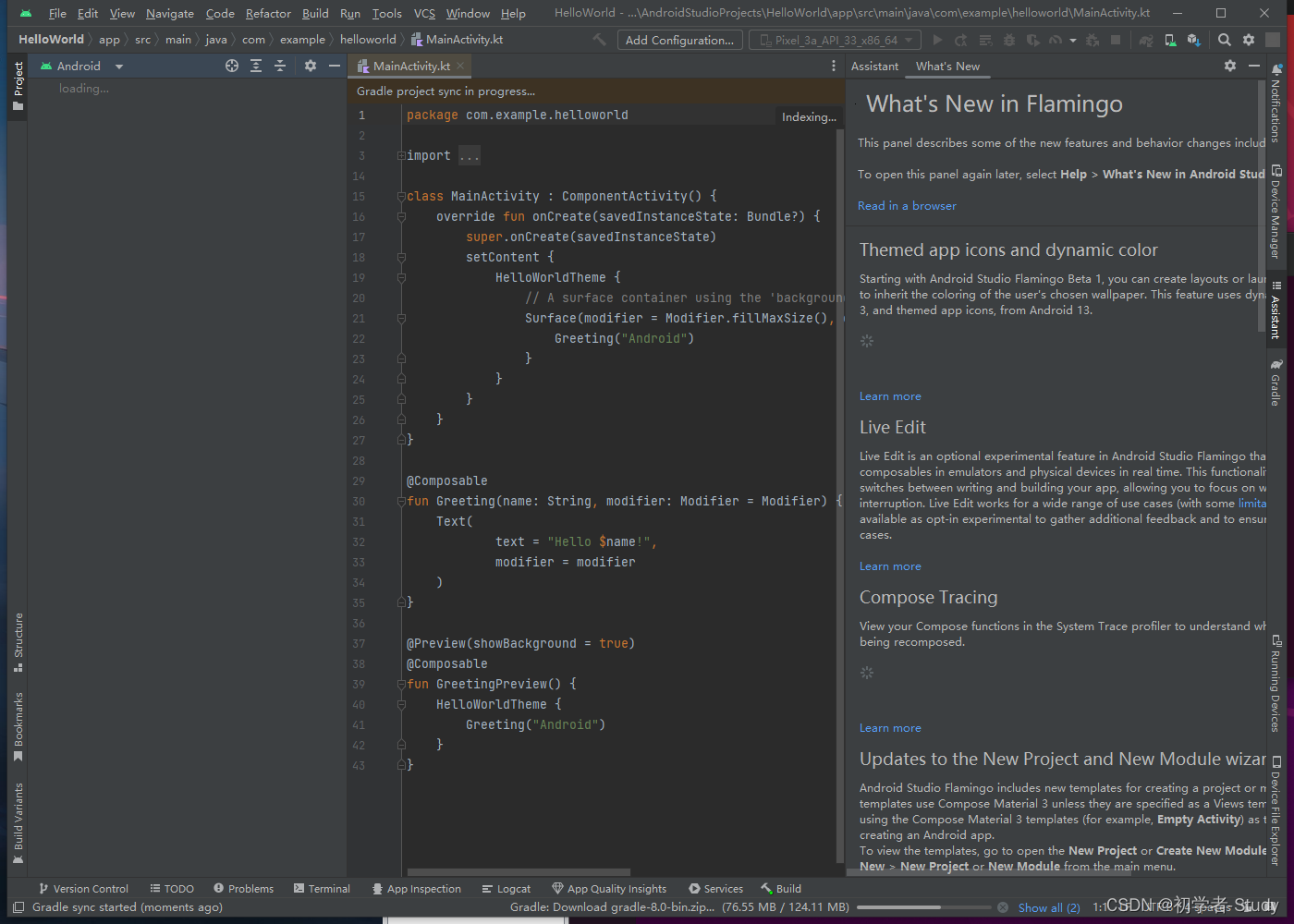The width and height of the screenshot is (1294, 924).
Task: Open editor tabs three-dot menu
Action: coord(834,66)
